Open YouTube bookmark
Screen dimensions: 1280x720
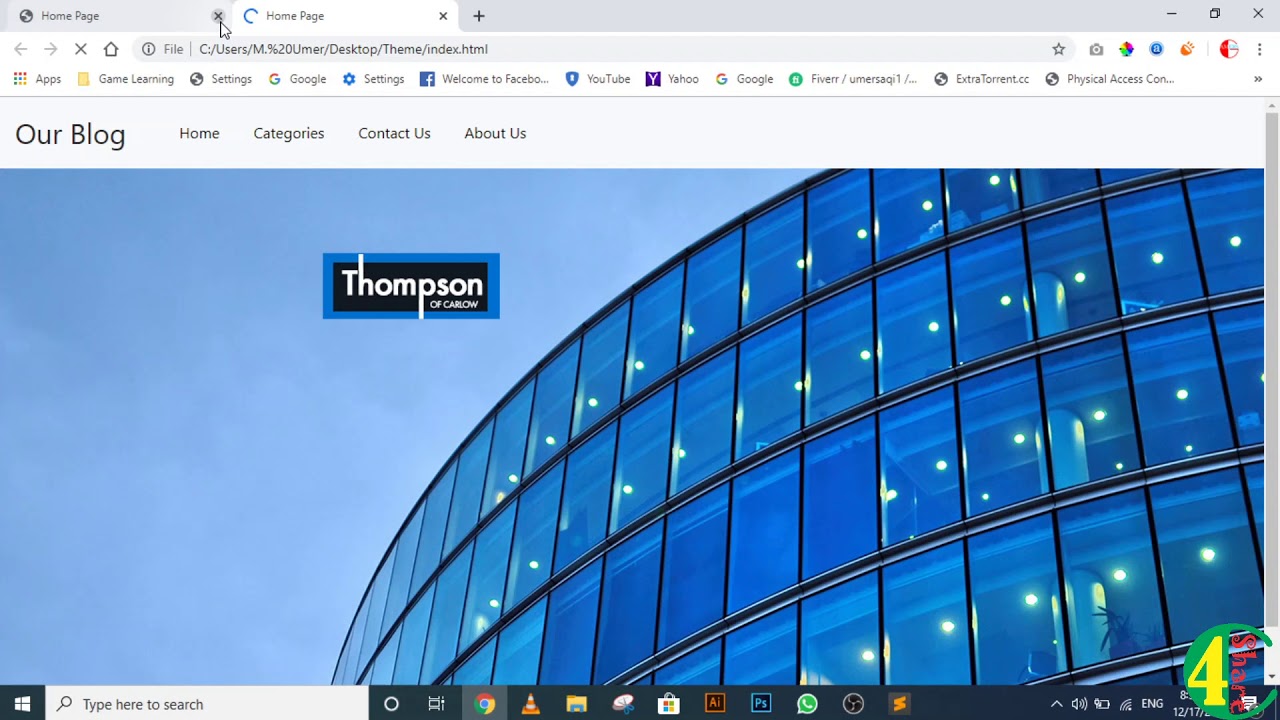point(598,79)
